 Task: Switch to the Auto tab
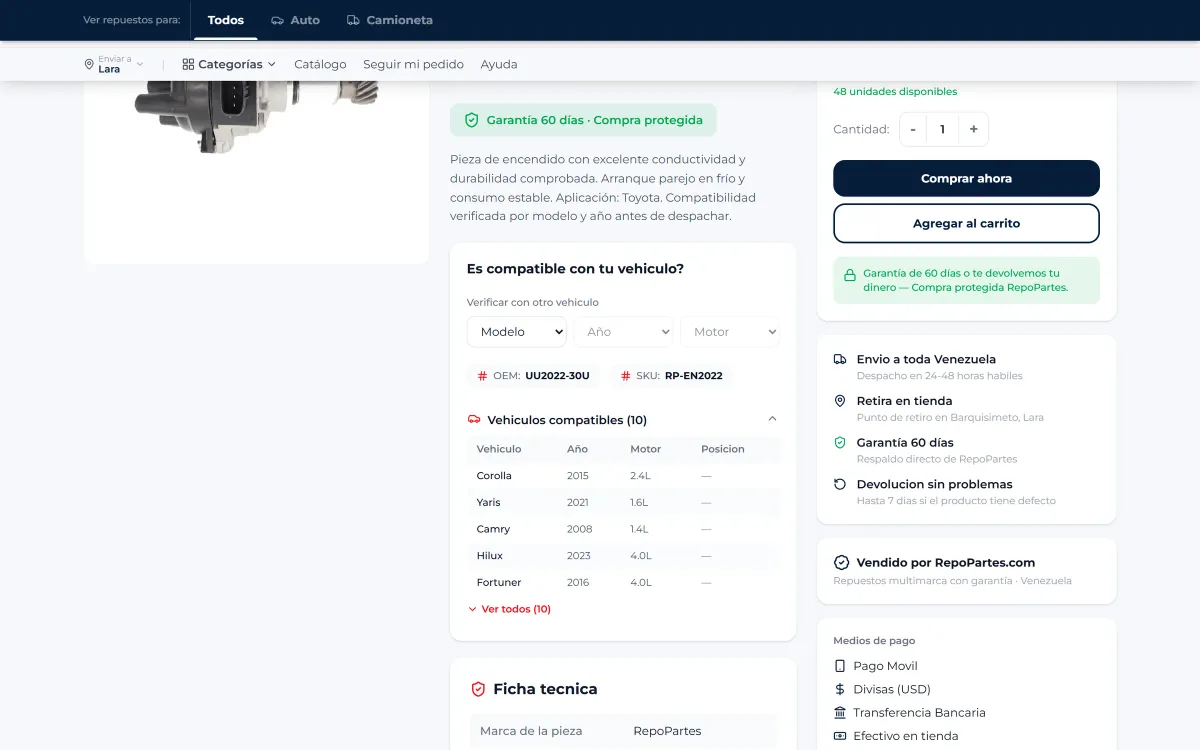point(295,20)
